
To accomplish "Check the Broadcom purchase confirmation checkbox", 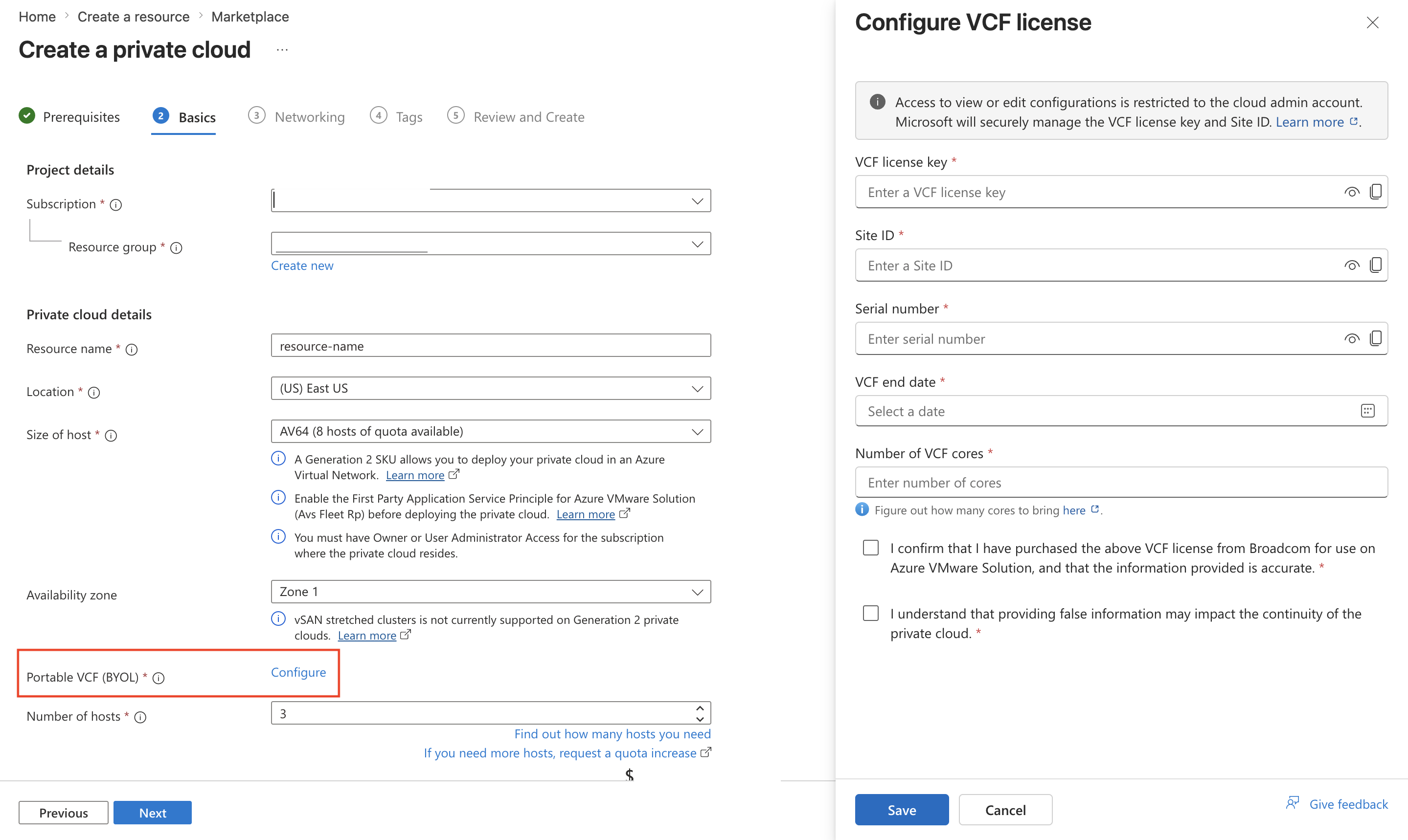I will tap(870, 547).
